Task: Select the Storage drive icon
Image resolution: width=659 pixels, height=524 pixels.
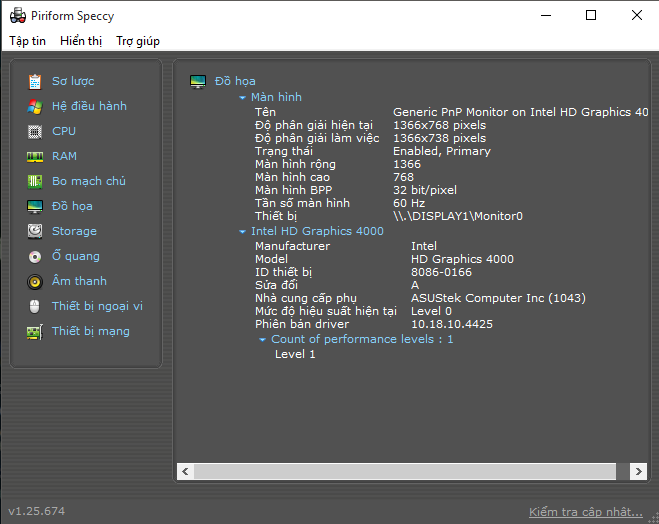Action: pos(35,231)
